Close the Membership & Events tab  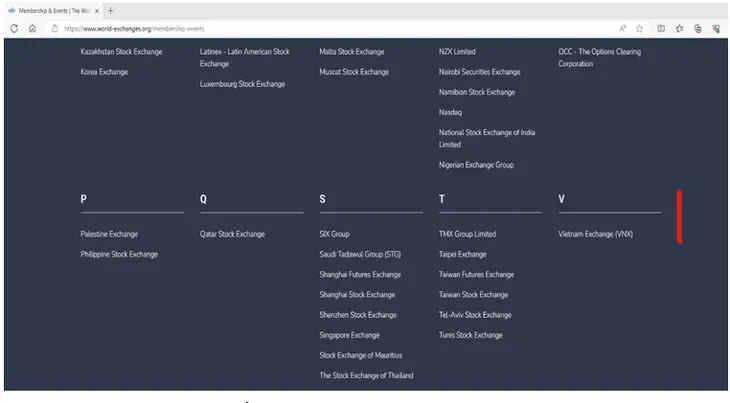pos(97,11)
